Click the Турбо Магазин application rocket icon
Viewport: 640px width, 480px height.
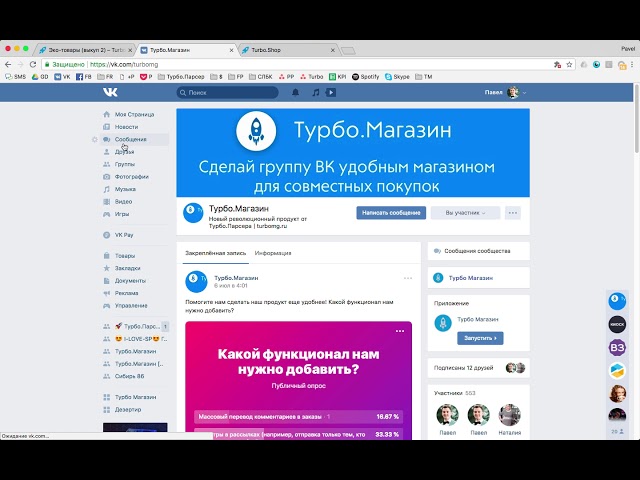coord(443,323)
